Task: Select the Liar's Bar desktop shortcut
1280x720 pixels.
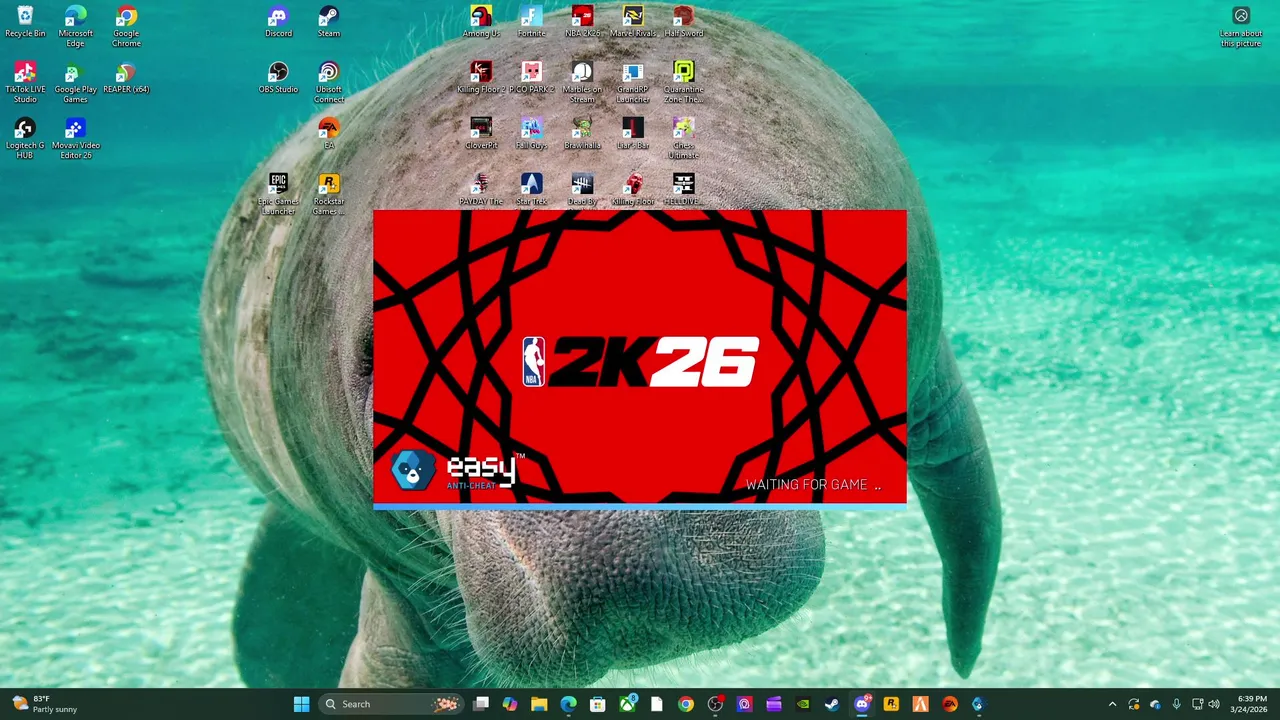Action: tap(633, 134)
